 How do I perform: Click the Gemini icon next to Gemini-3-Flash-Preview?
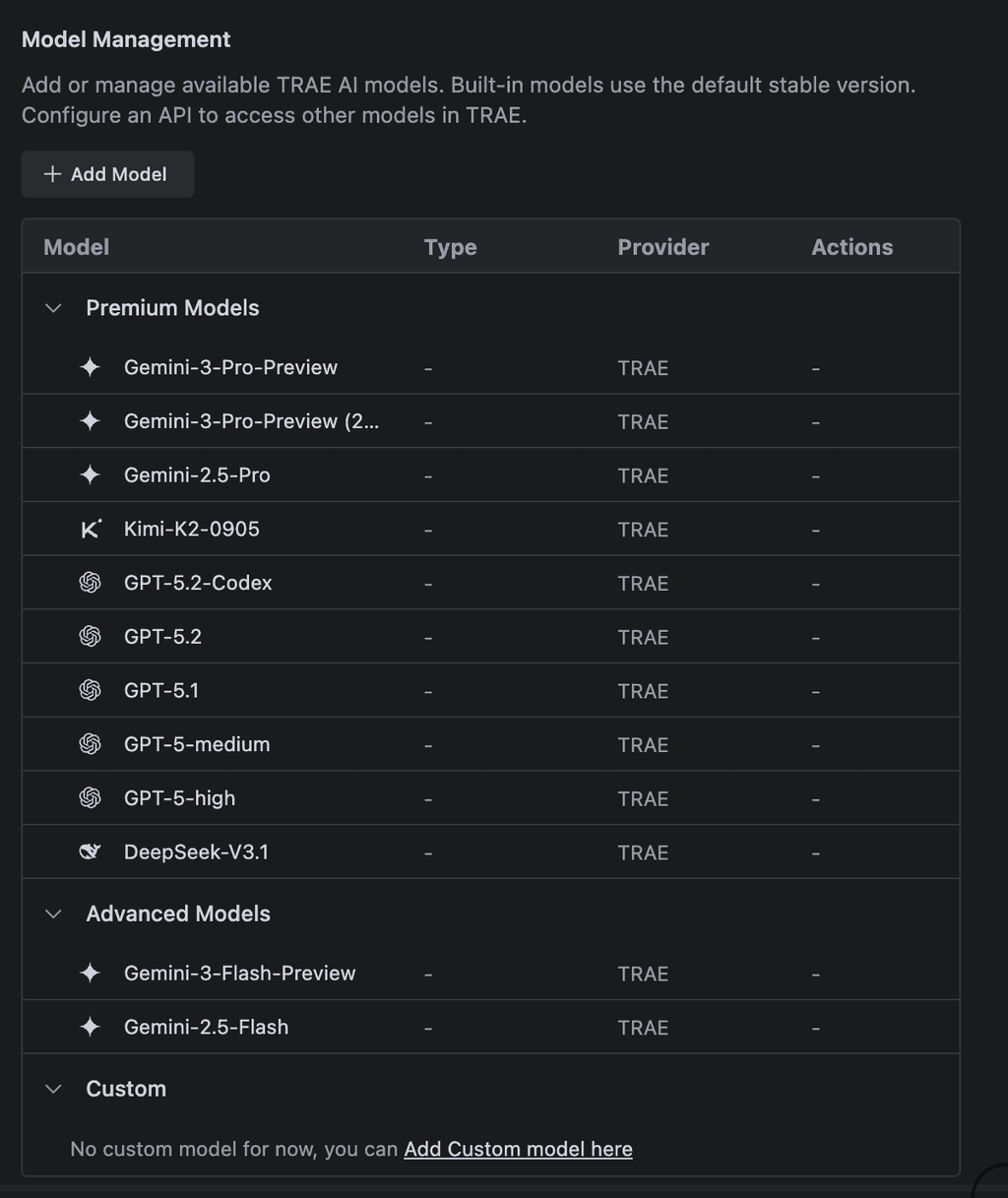tap(90, 973)
